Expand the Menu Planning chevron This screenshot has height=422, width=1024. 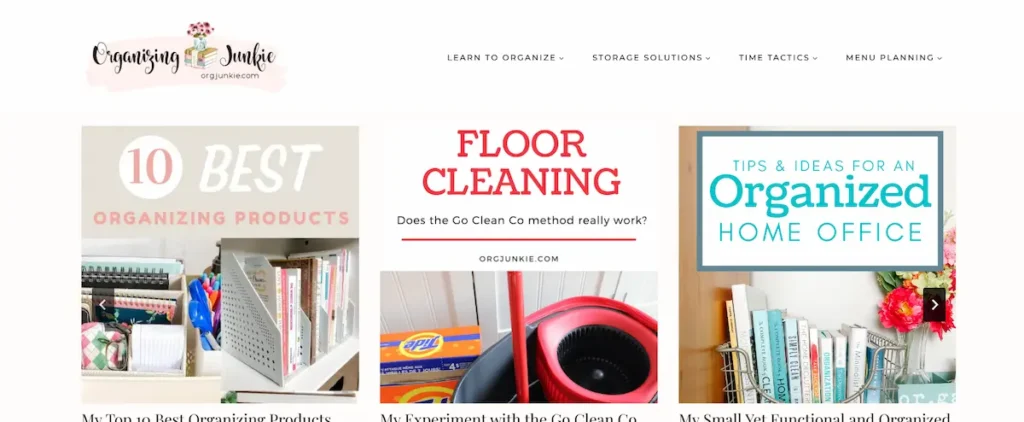[939, 58]
